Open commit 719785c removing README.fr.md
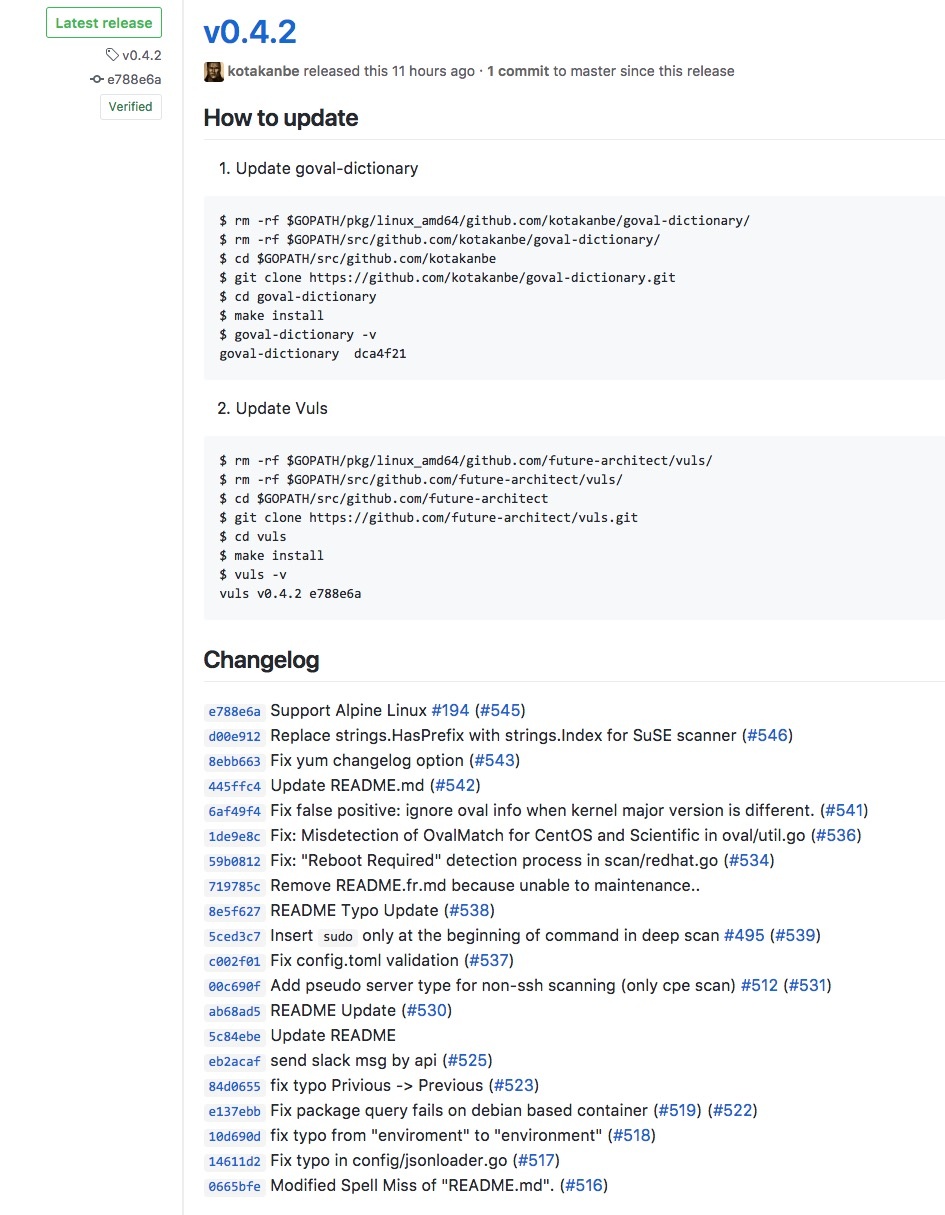The height and width of the screenshot is (1215, 945). [234, 886]
